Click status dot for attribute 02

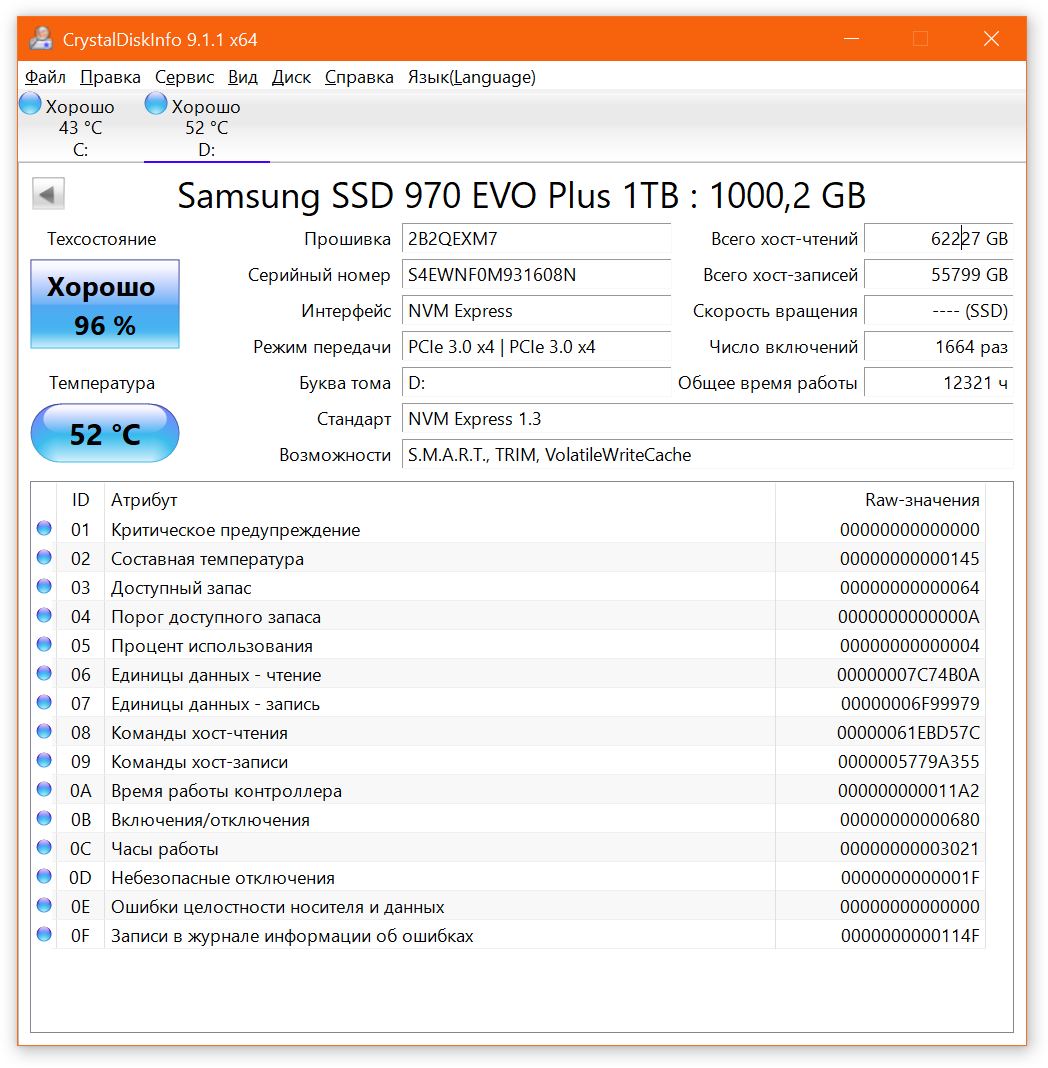(44, 557)
